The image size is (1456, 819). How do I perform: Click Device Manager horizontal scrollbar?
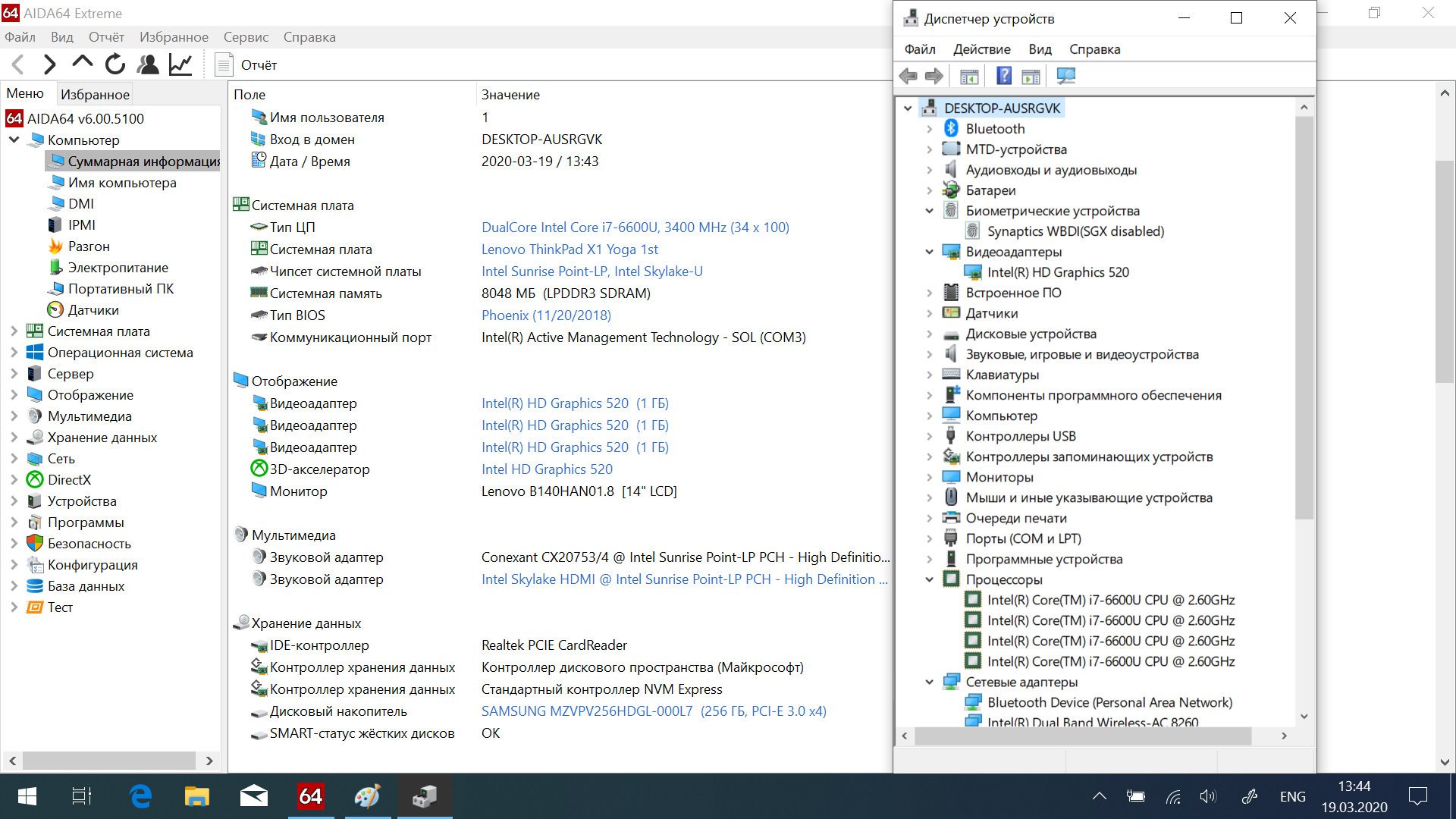1084,736
